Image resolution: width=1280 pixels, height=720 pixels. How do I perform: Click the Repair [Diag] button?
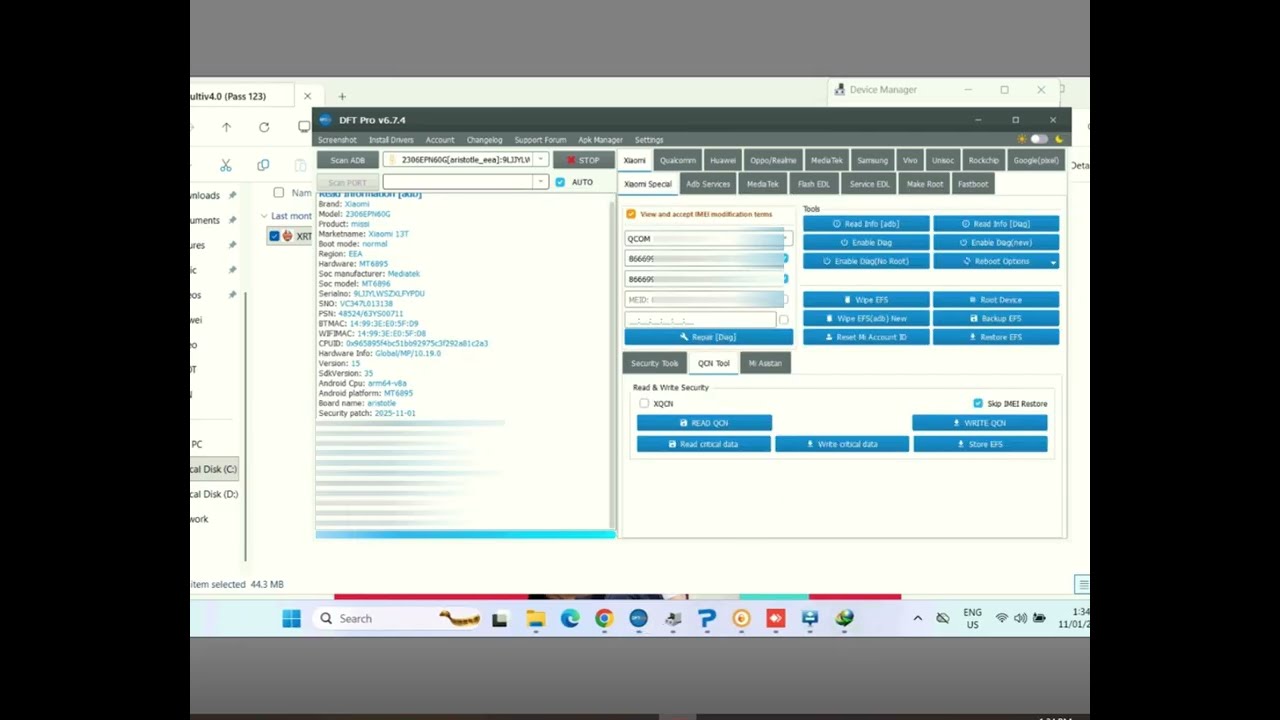(x=708, y=337)
